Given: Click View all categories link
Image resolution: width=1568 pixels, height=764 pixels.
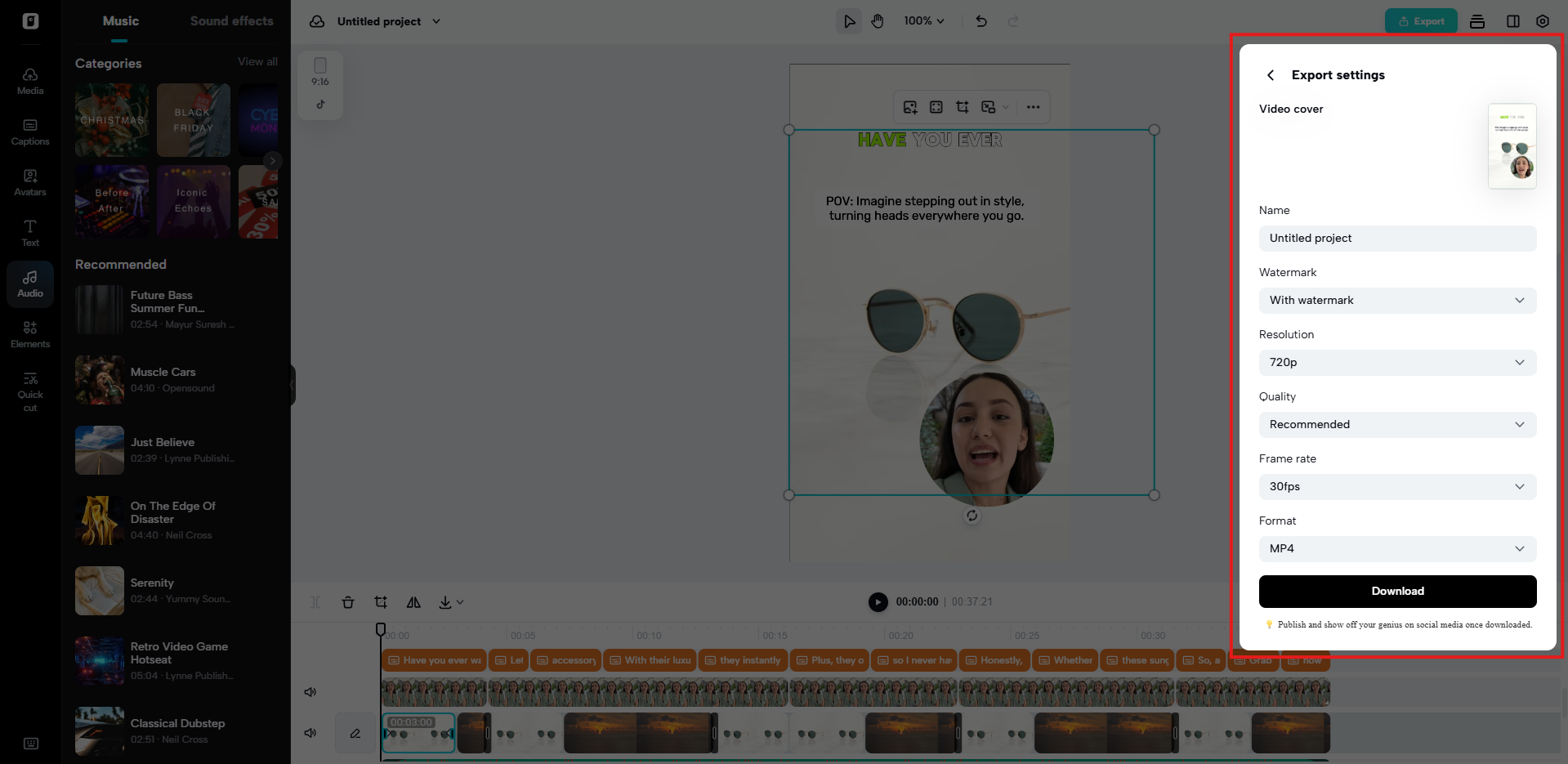Looking at the screenshot, I should point(257,62).
